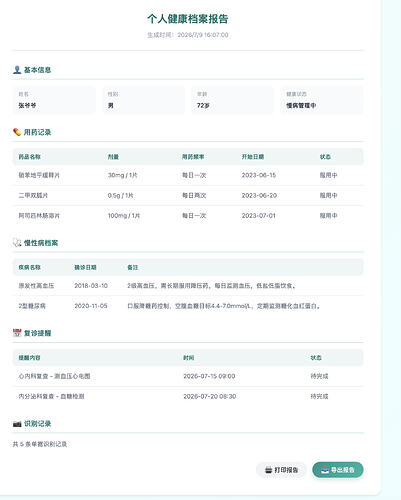Click the health status card 慢病管理中

[322, 100]
